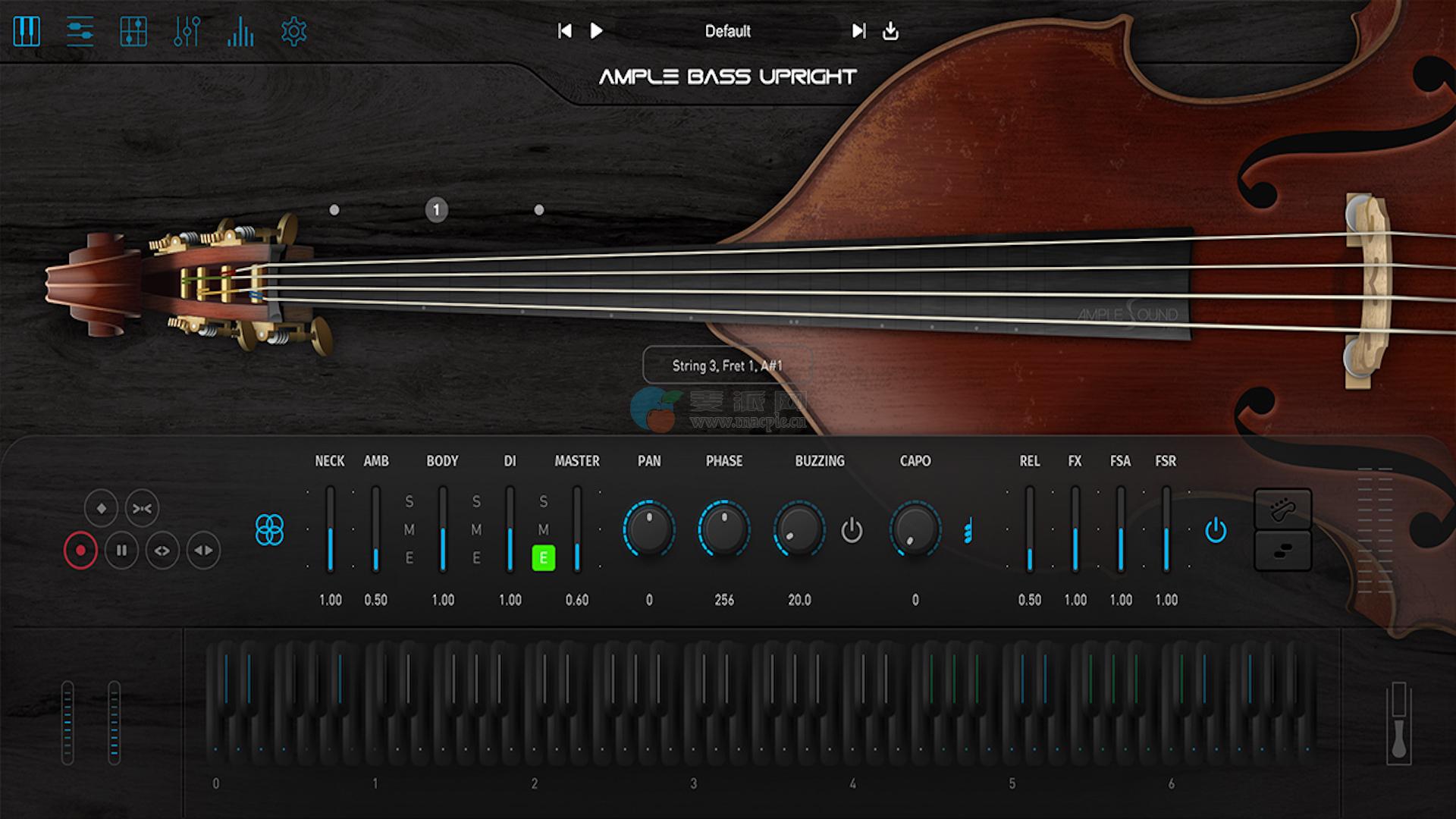1456x819 pixels.
Task: Click the REL slider
Action: coord(1030,529)
